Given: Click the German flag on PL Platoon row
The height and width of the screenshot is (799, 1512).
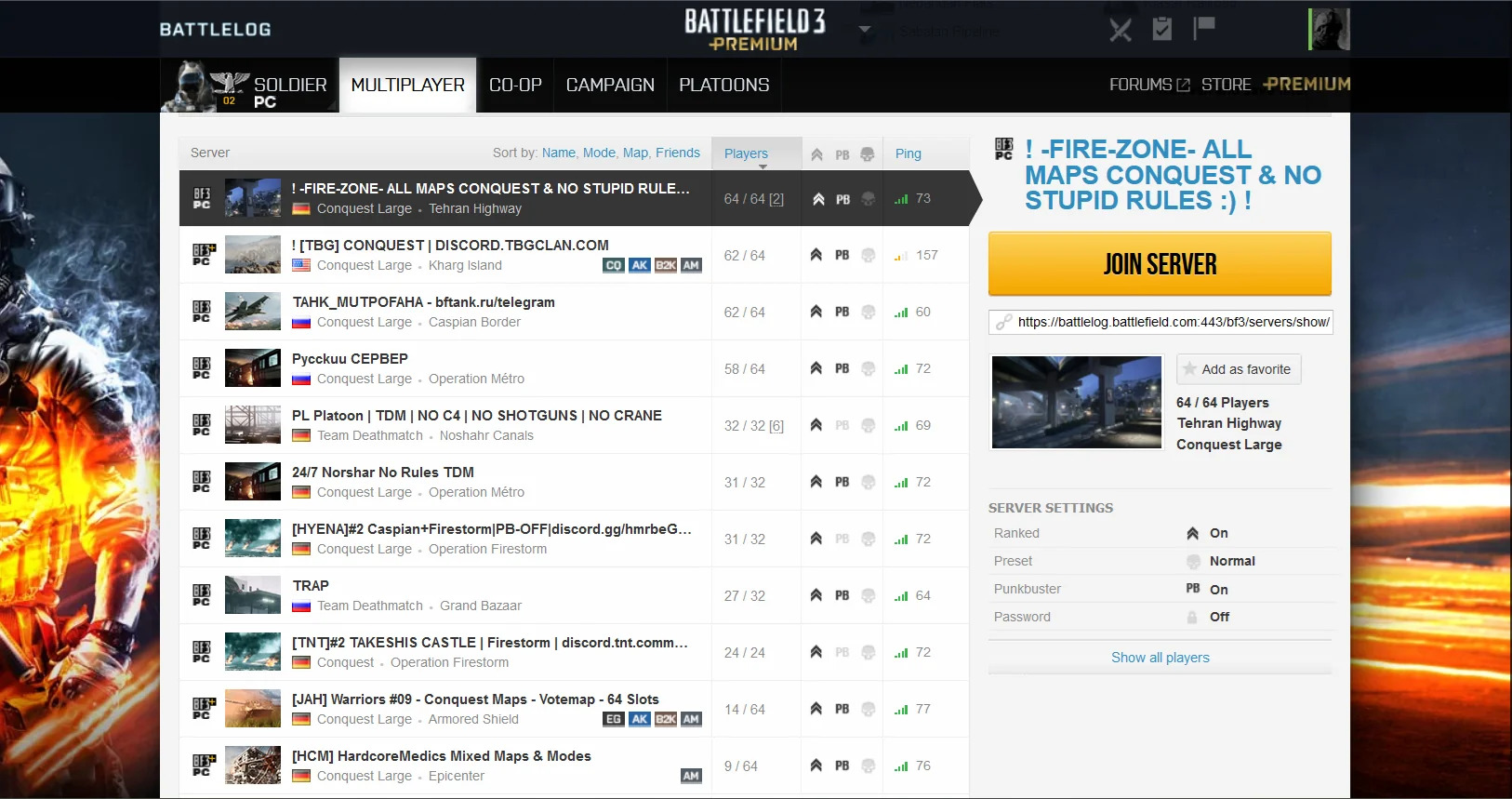Looking at the screenshot, I should tap(301, 435).
